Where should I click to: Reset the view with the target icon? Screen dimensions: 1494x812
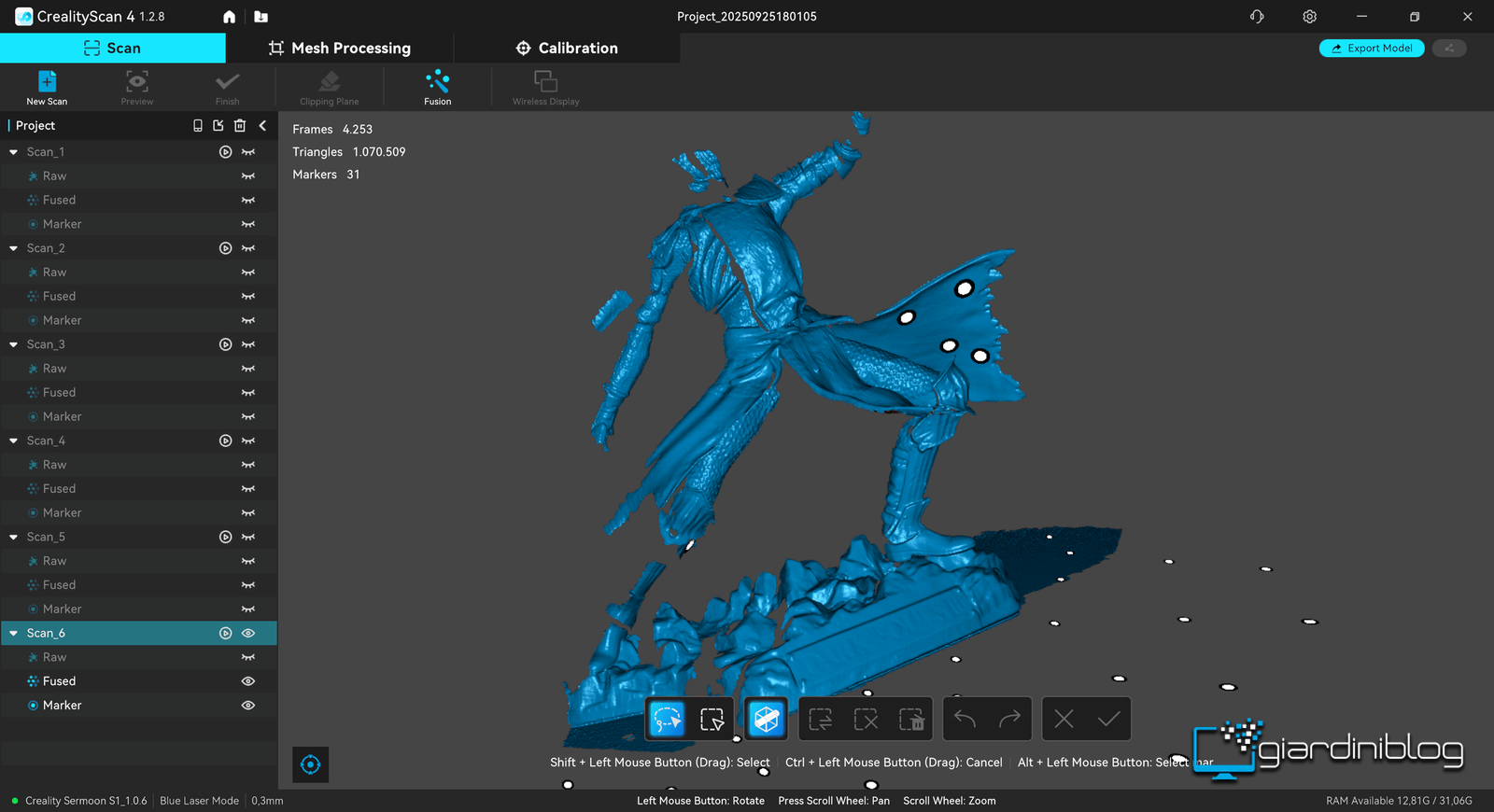[x=311, y=764]
